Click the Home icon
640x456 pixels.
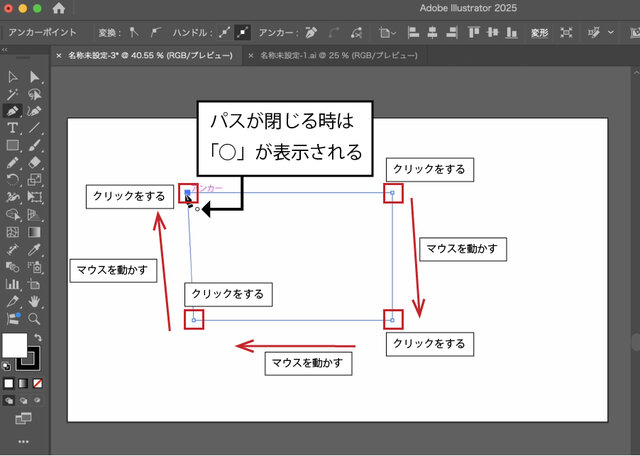[59, 8]
